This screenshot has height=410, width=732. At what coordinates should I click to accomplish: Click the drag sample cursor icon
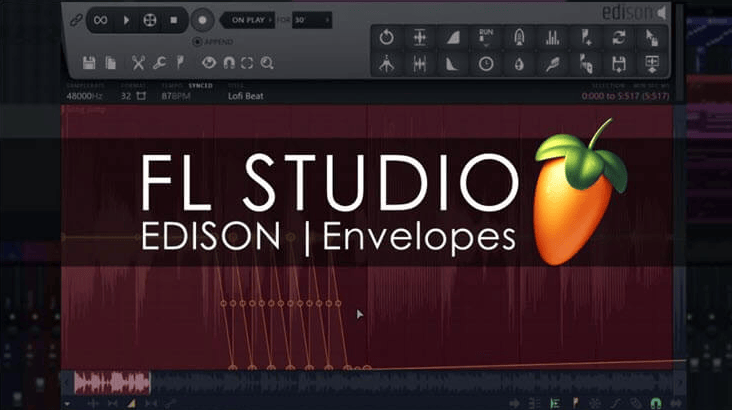click(x=652, y=37)
